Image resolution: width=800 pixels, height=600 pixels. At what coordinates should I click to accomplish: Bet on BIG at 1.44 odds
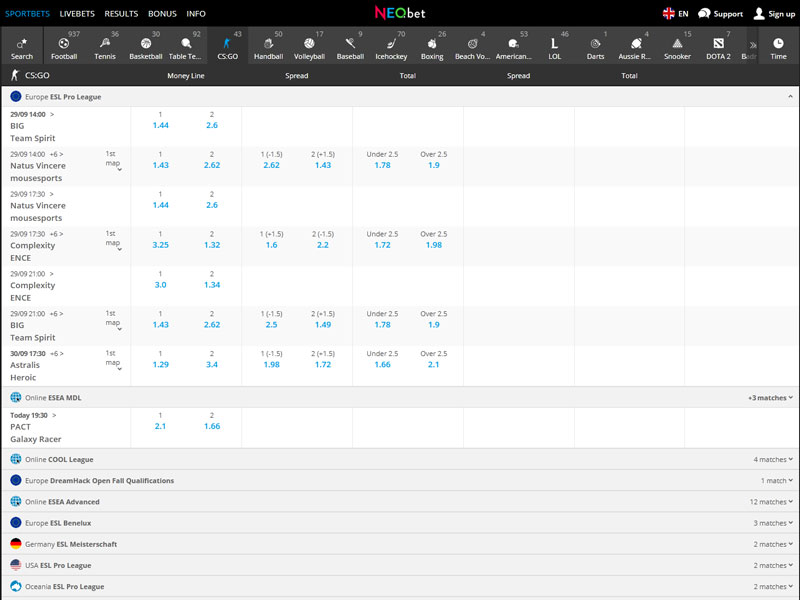click(x=160, y=126)
